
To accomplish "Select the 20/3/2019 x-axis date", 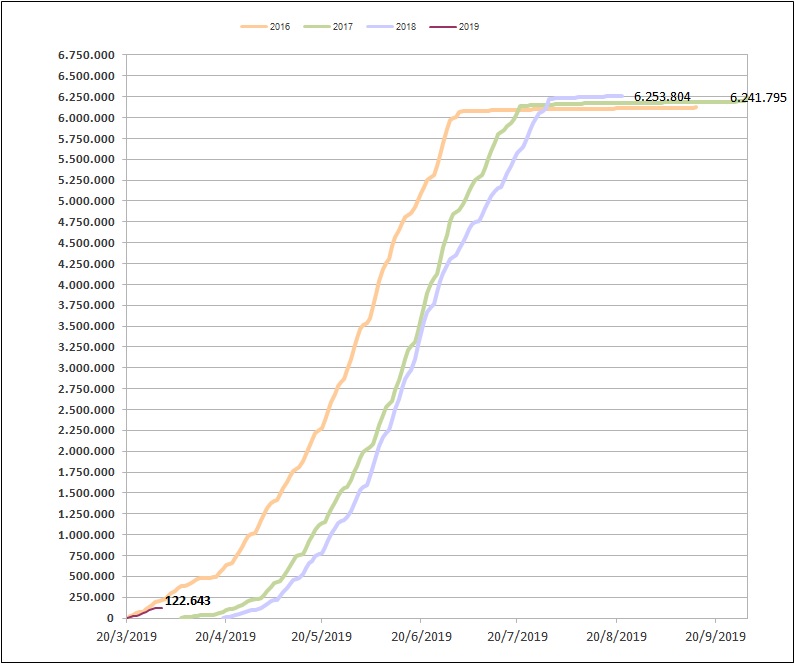I will [126, 635].
